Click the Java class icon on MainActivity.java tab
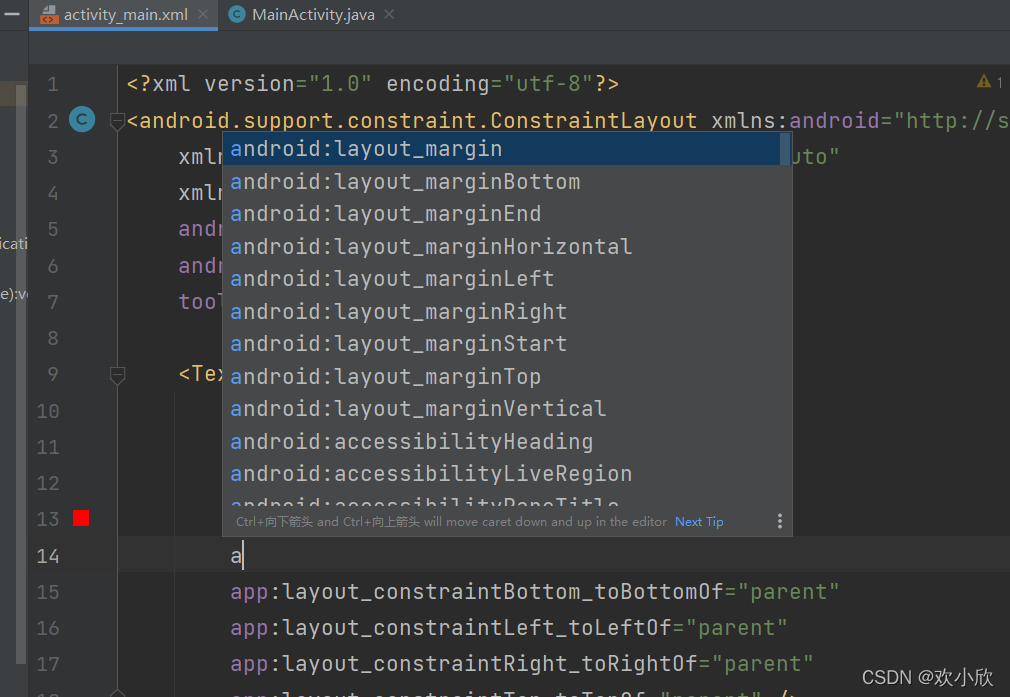Viewport: 1010px width, 697px height. (x=237, y=15)
